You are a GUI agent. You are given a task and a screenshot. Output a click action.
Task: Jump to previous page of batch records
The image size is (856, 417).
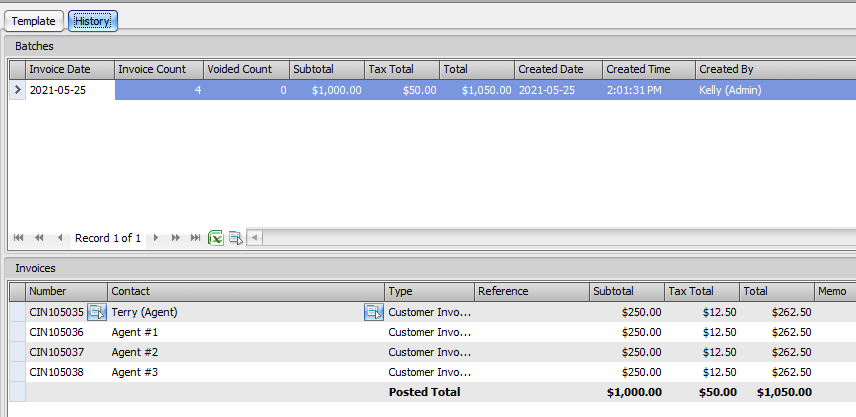pos(39,238)
